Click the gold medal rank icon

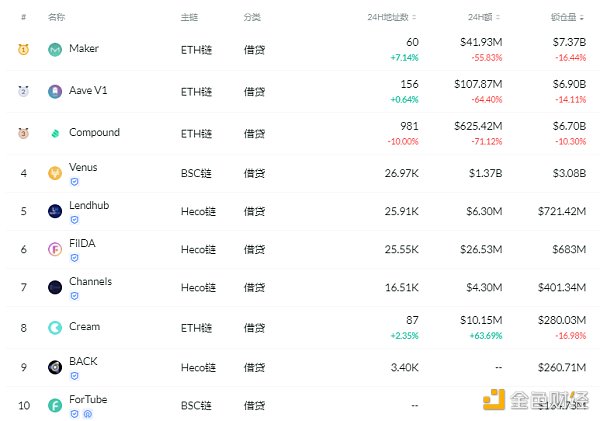(23, 49)
